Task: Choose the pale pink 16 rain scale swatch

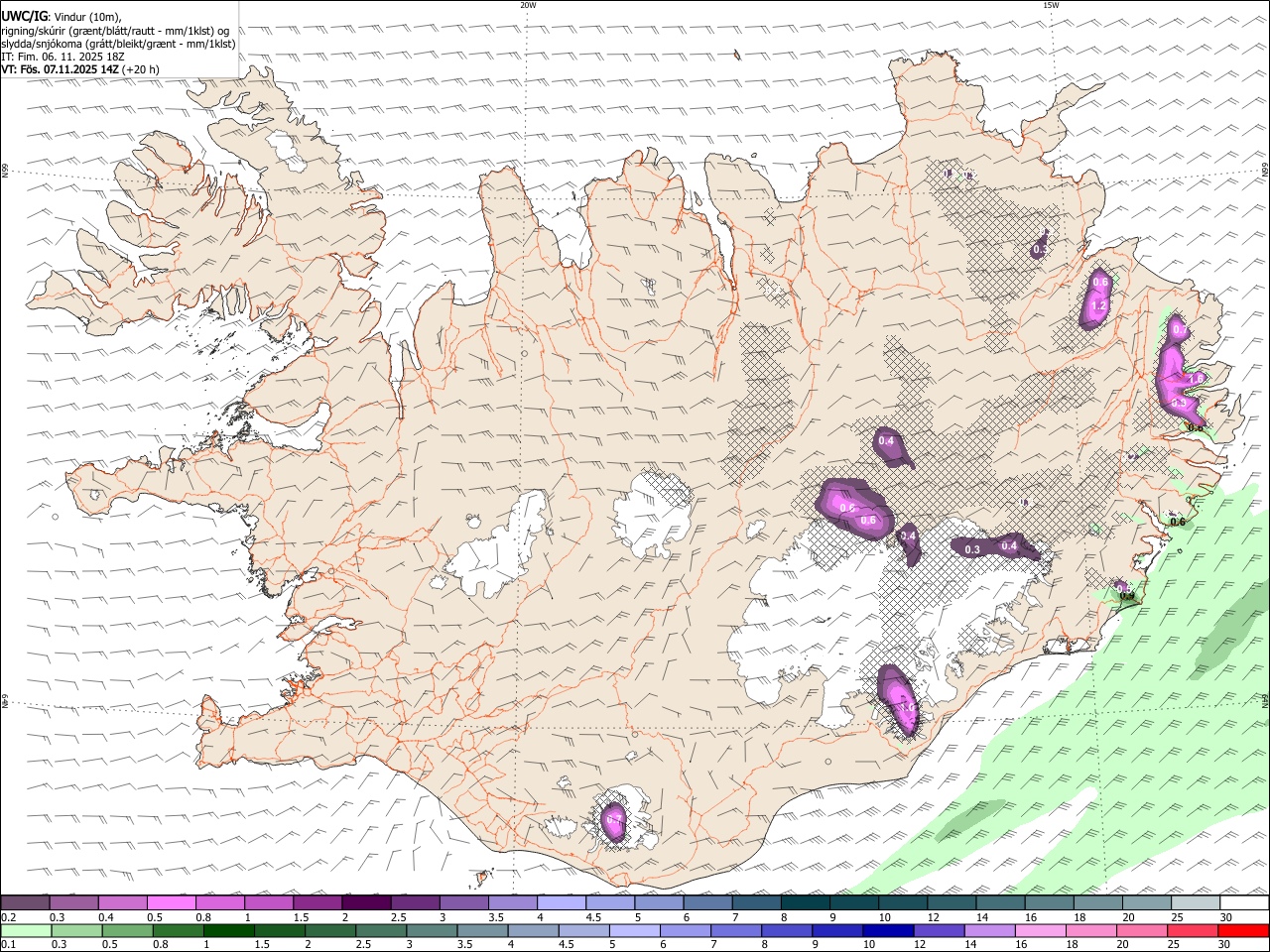Action: (x=1041, y=931)
